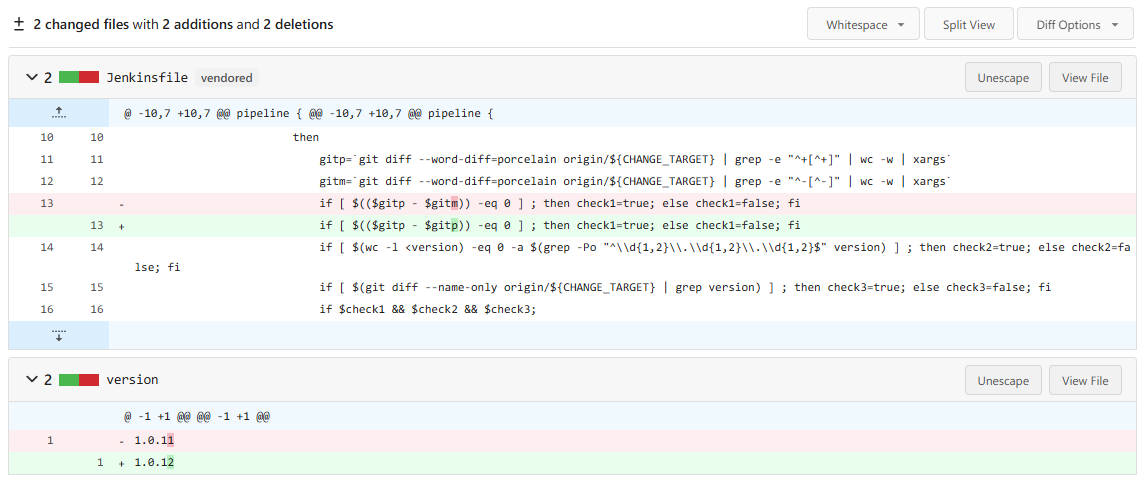Viewport: 1145px width, 484px height.
Task: Collapse the version file diff
Action: pyautogui.click(x=31, y=380)
